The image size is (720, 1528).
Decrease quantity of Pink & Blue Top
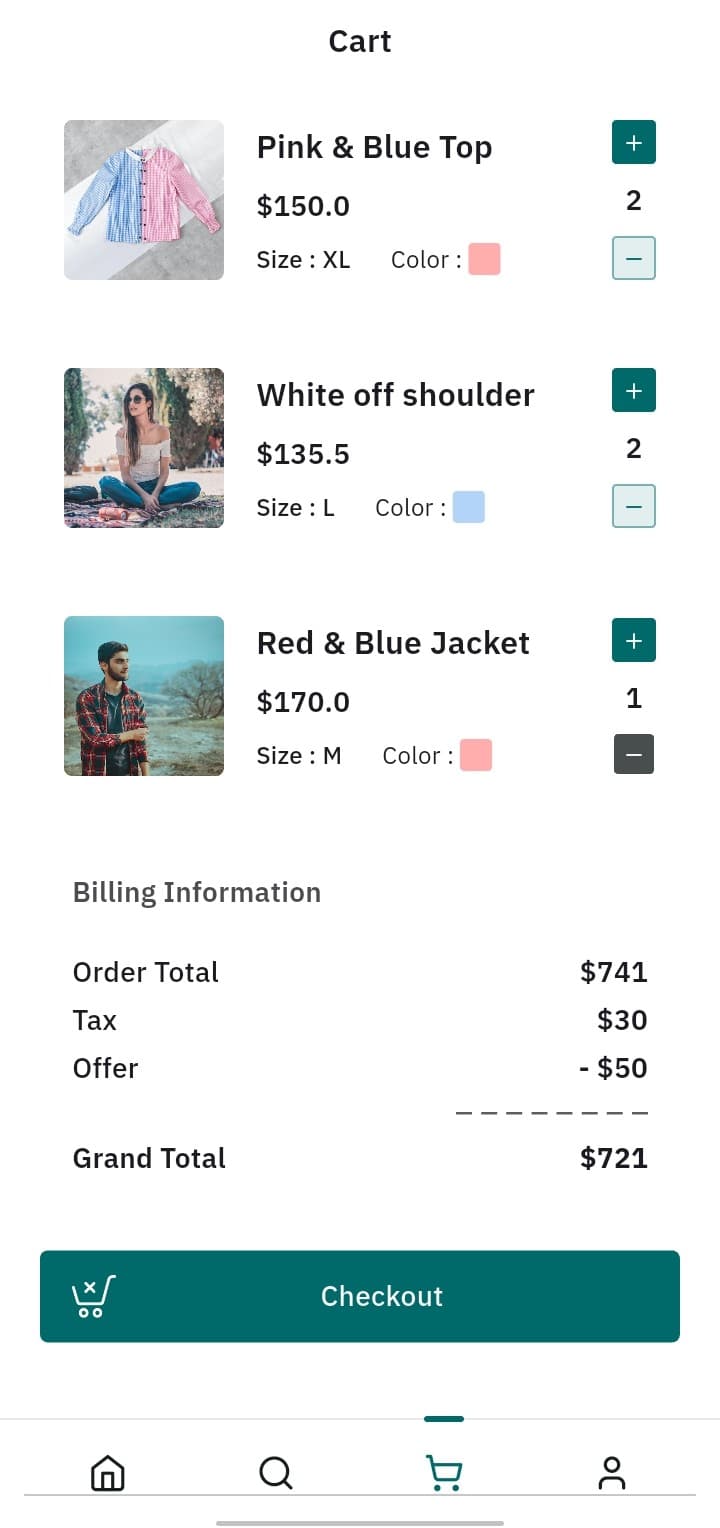tap(633, 258)
